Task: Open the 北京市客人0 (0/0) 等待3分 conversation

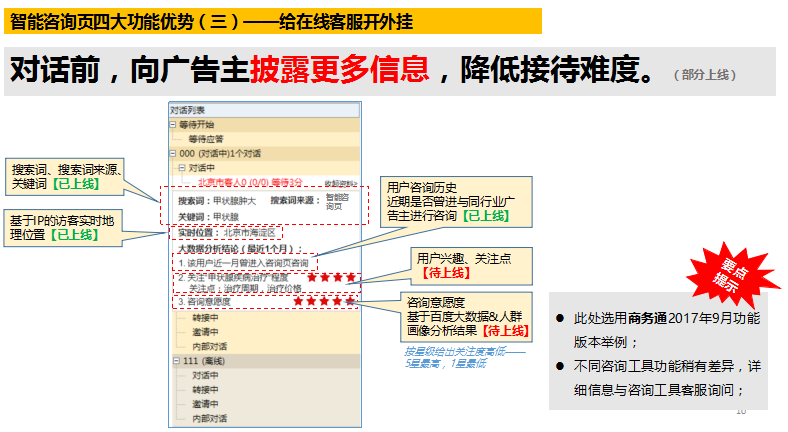Action: pos(250,182)
